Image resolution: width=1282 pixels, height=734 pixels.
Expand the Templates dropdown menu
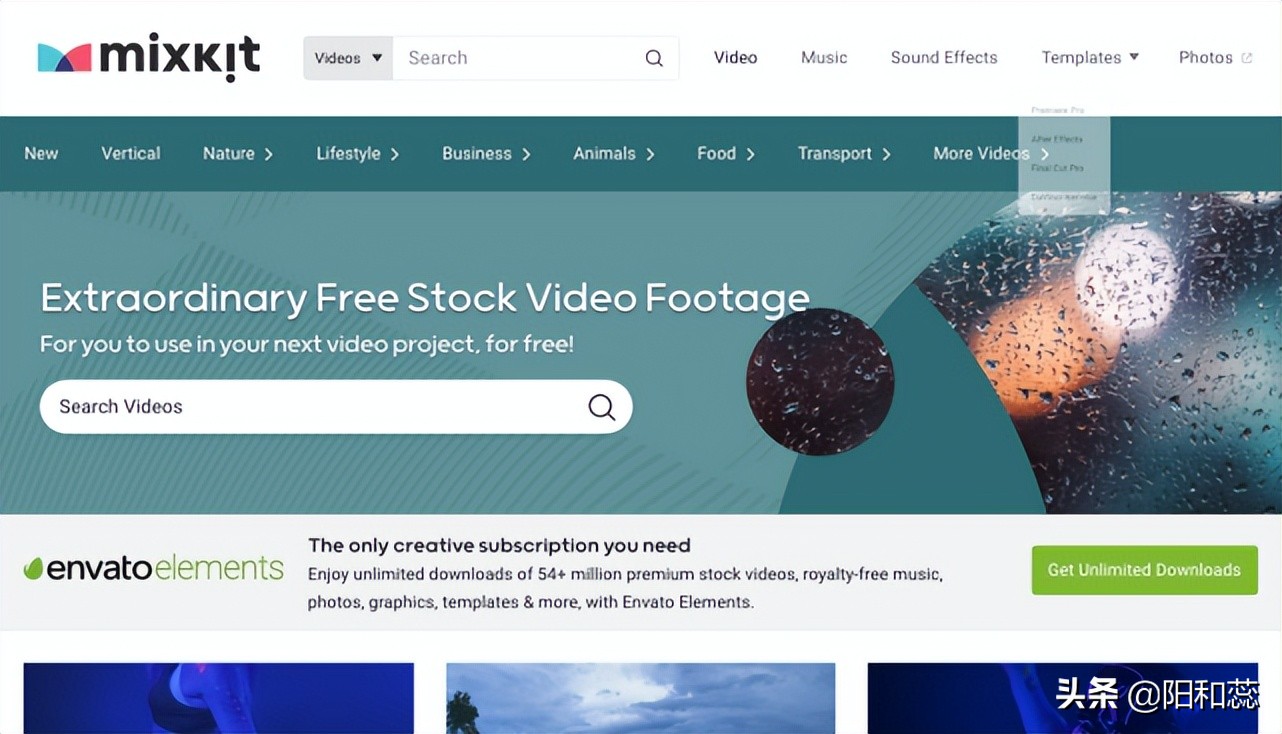[x=1090, y=58]
